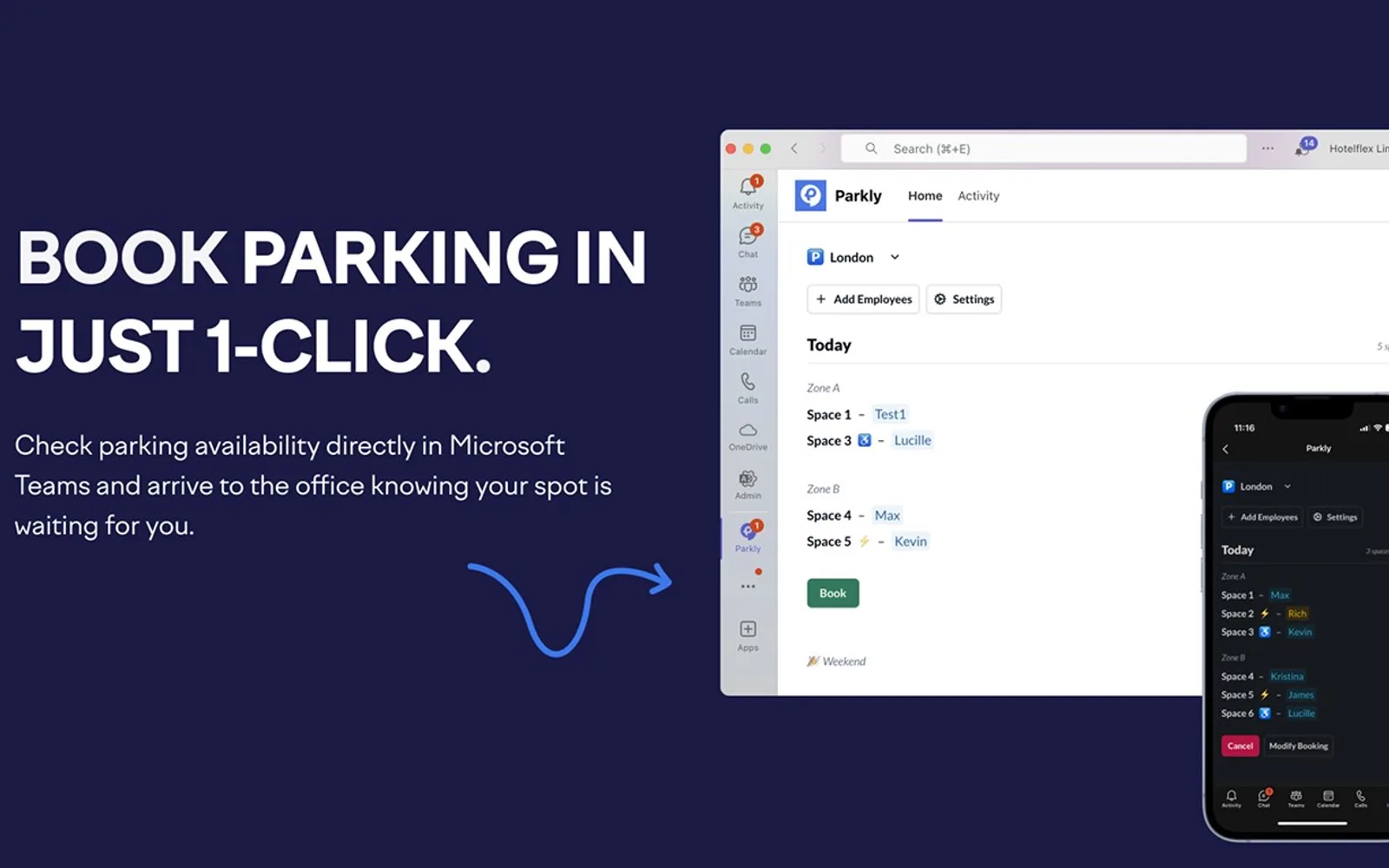The width and height of the screenshot is (1389, 868).
Task: Click Max on desktop Space 4
Action: click(x=887, y=516)
